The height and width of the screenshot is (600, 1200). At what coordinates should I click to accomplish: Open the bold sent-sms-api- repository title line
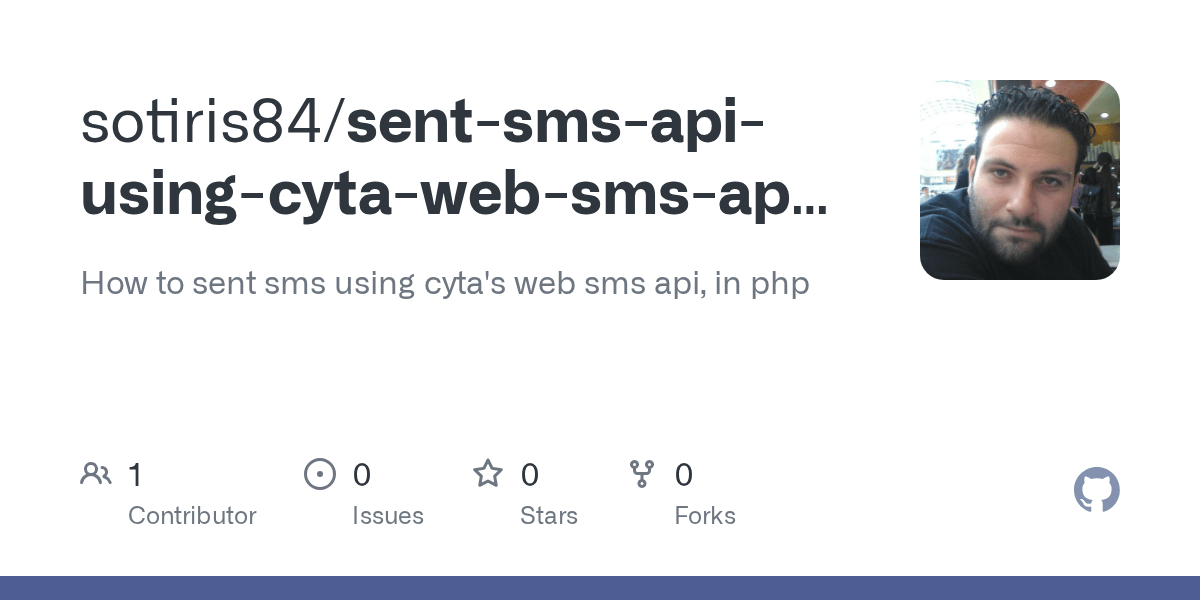557,123
